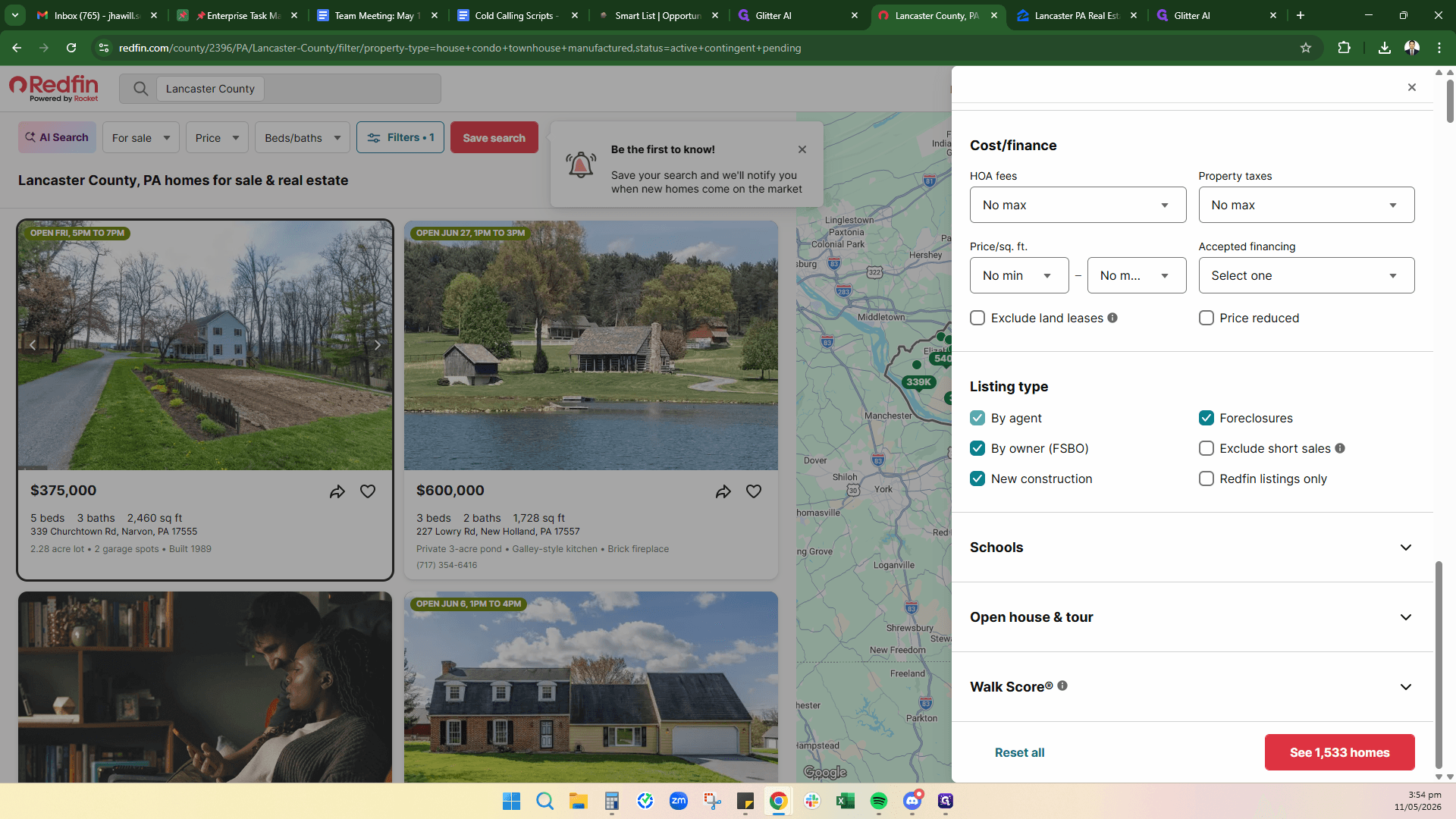The height and width of the screenshot is (819, 1456).
Task: Switch to Team Meeting: May tab
Action: [x=377, y=15]
